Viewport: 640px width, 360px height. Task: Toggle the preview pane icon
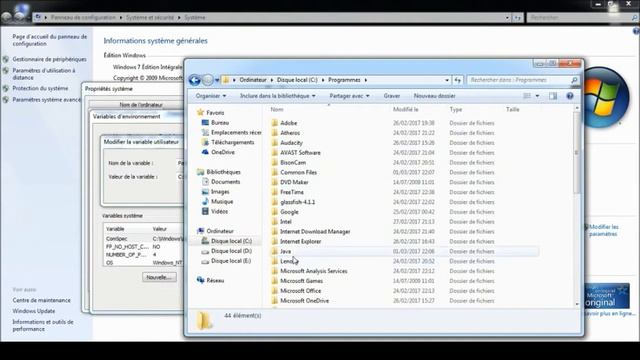[553, 96]
